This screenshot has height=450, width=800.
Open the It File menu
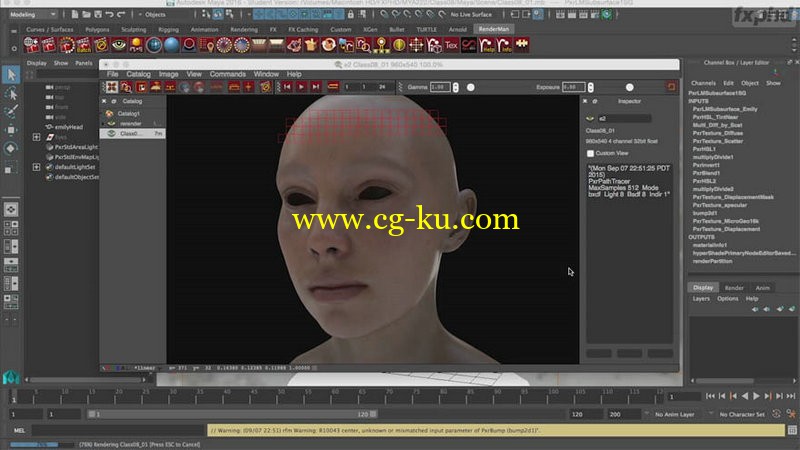click(x=112, y=74)
